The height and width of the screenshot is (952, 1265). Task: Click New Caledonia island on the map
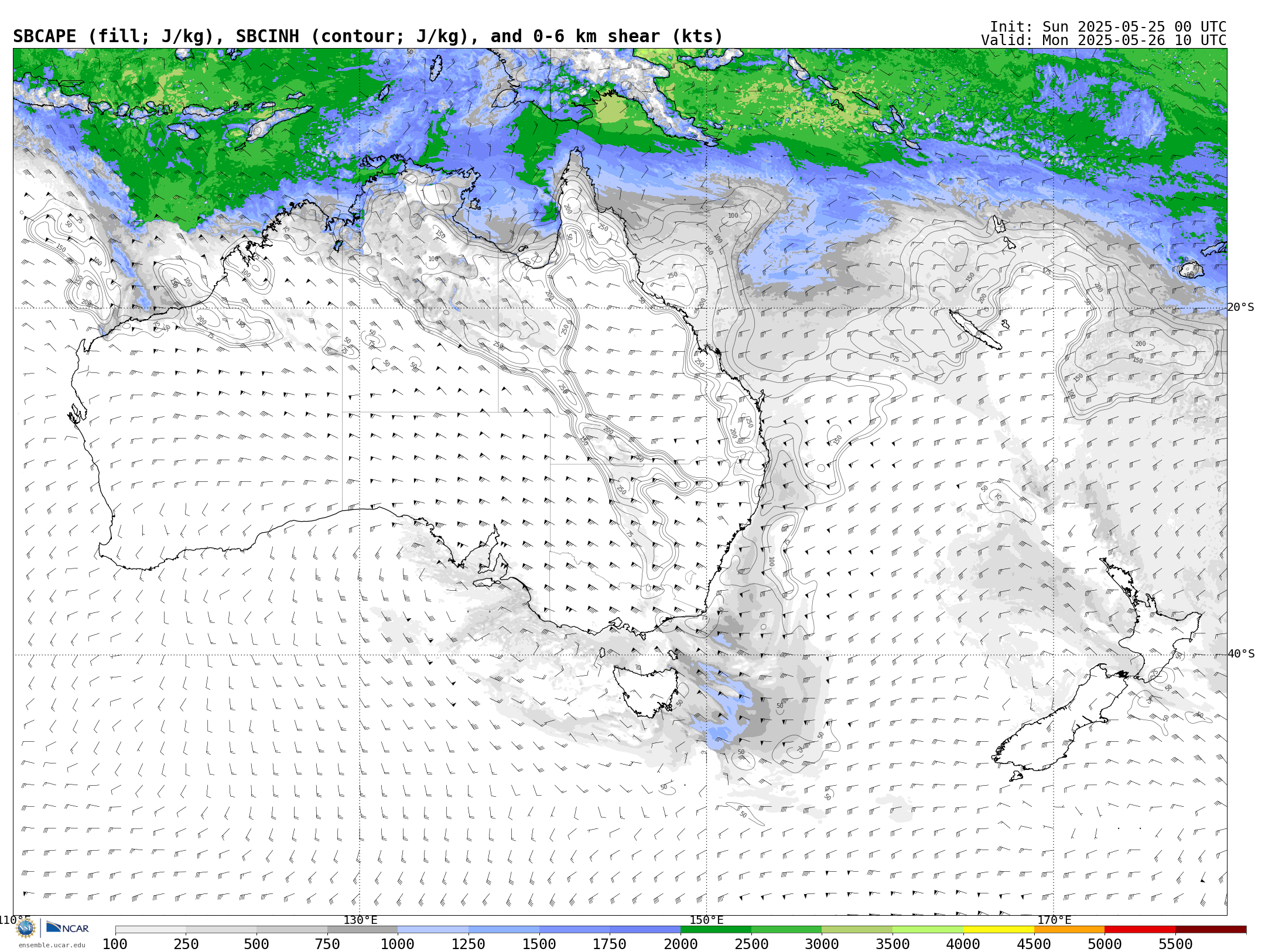click(975, 330)
